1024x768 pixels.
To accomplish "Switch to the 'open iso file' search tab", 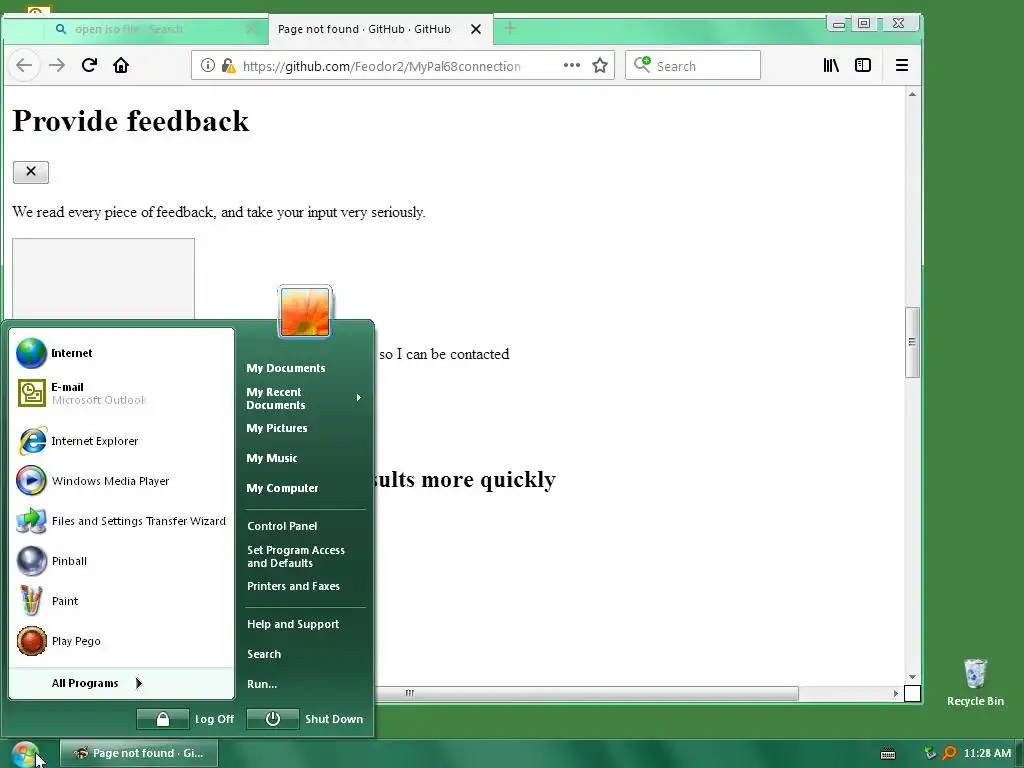I will [x=155, y=29].
